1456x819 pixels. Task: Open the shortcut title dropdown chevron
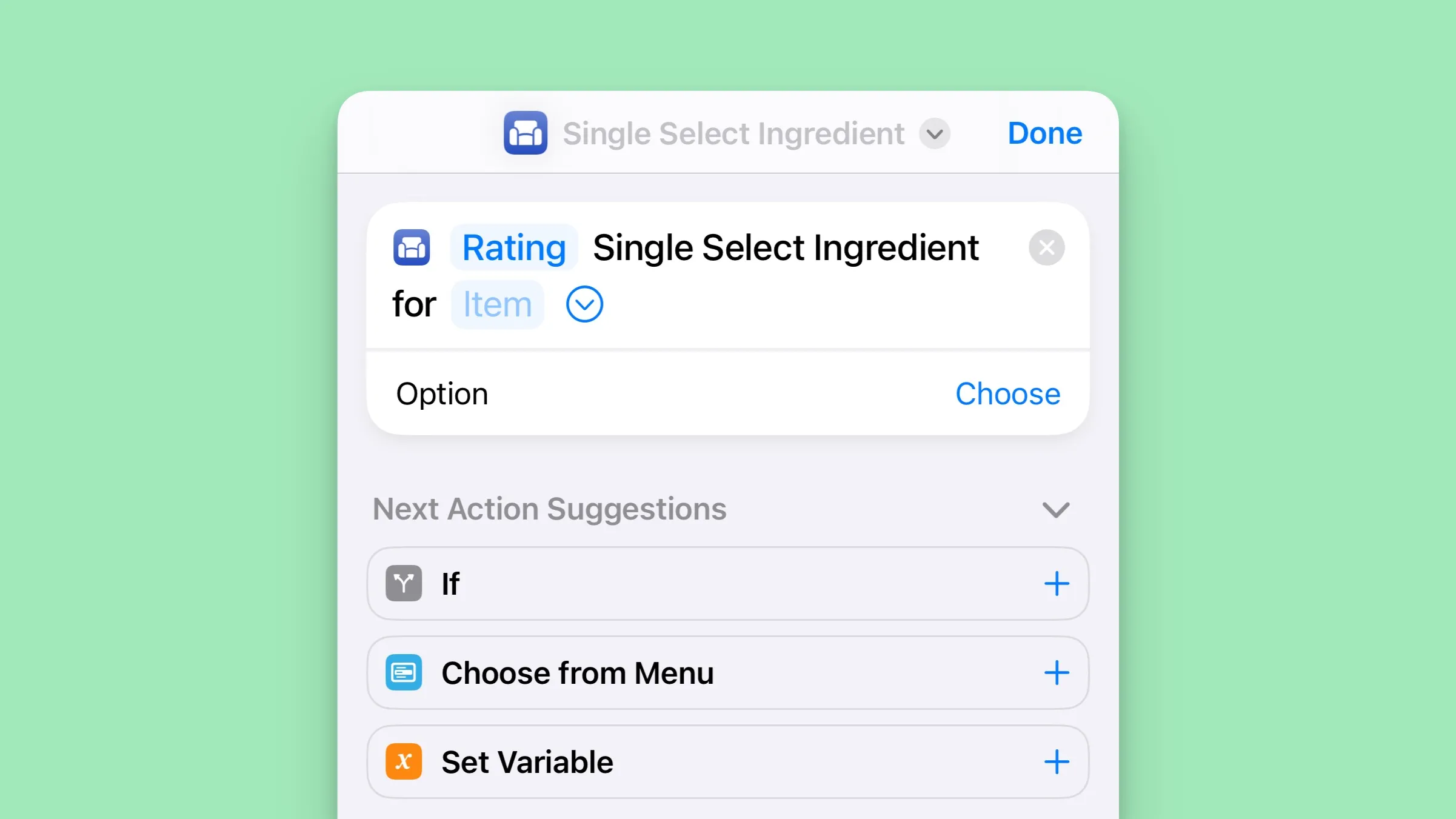point(934,133)
